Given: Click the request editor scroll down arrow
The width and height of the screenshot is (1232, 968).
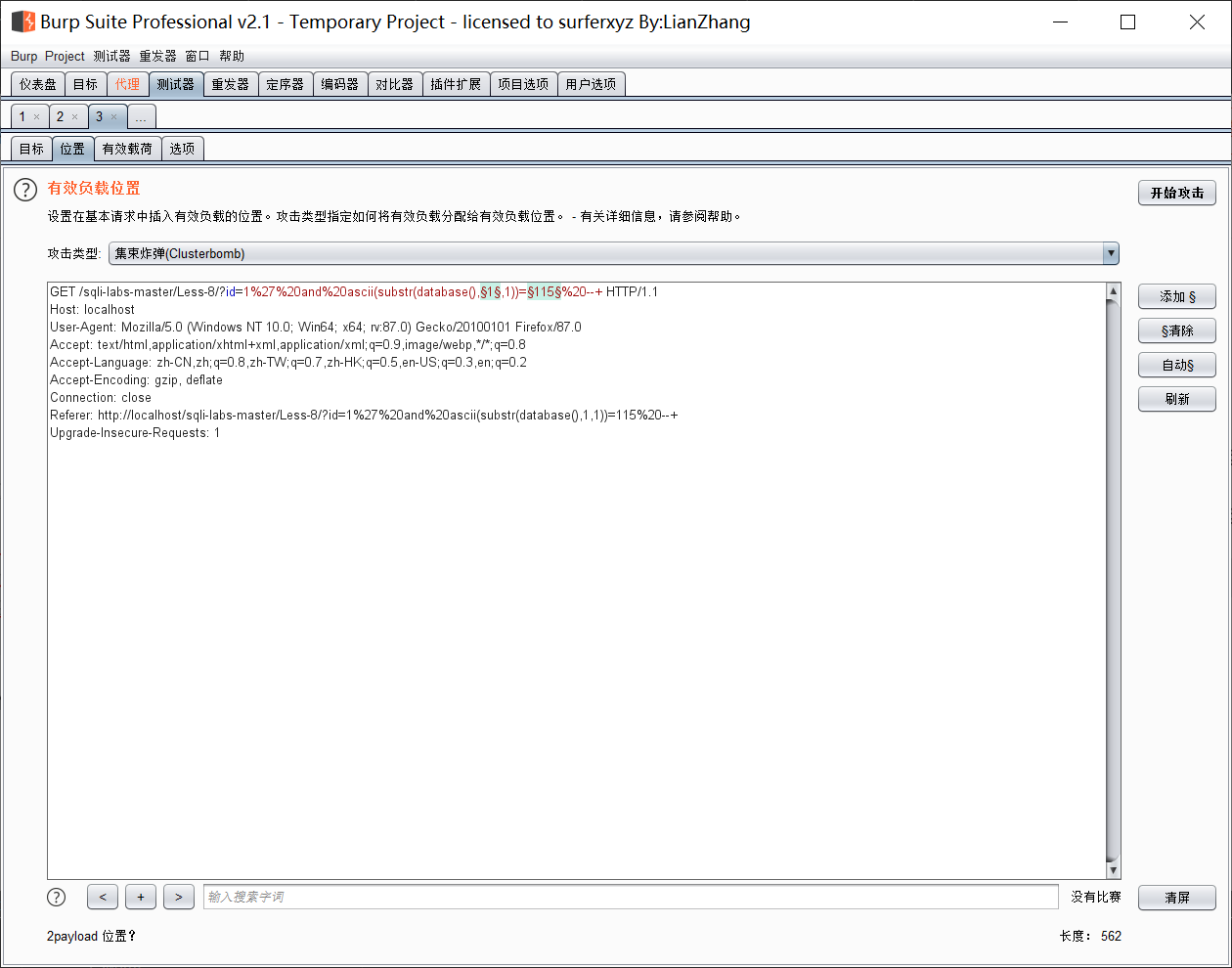Looking at the screenshot, I should tap(1113, 870).
